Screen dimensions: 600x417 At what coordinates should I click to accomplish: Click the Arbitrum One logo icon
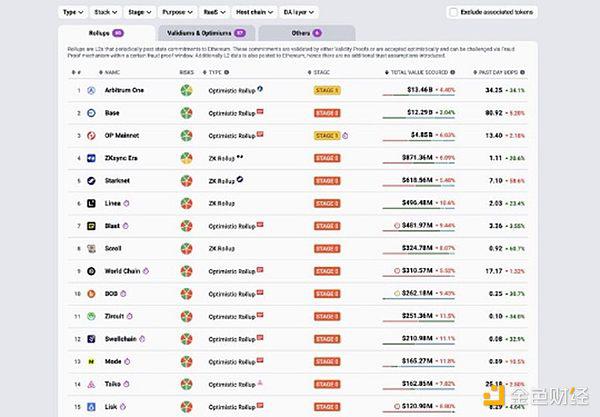(91, 91)
